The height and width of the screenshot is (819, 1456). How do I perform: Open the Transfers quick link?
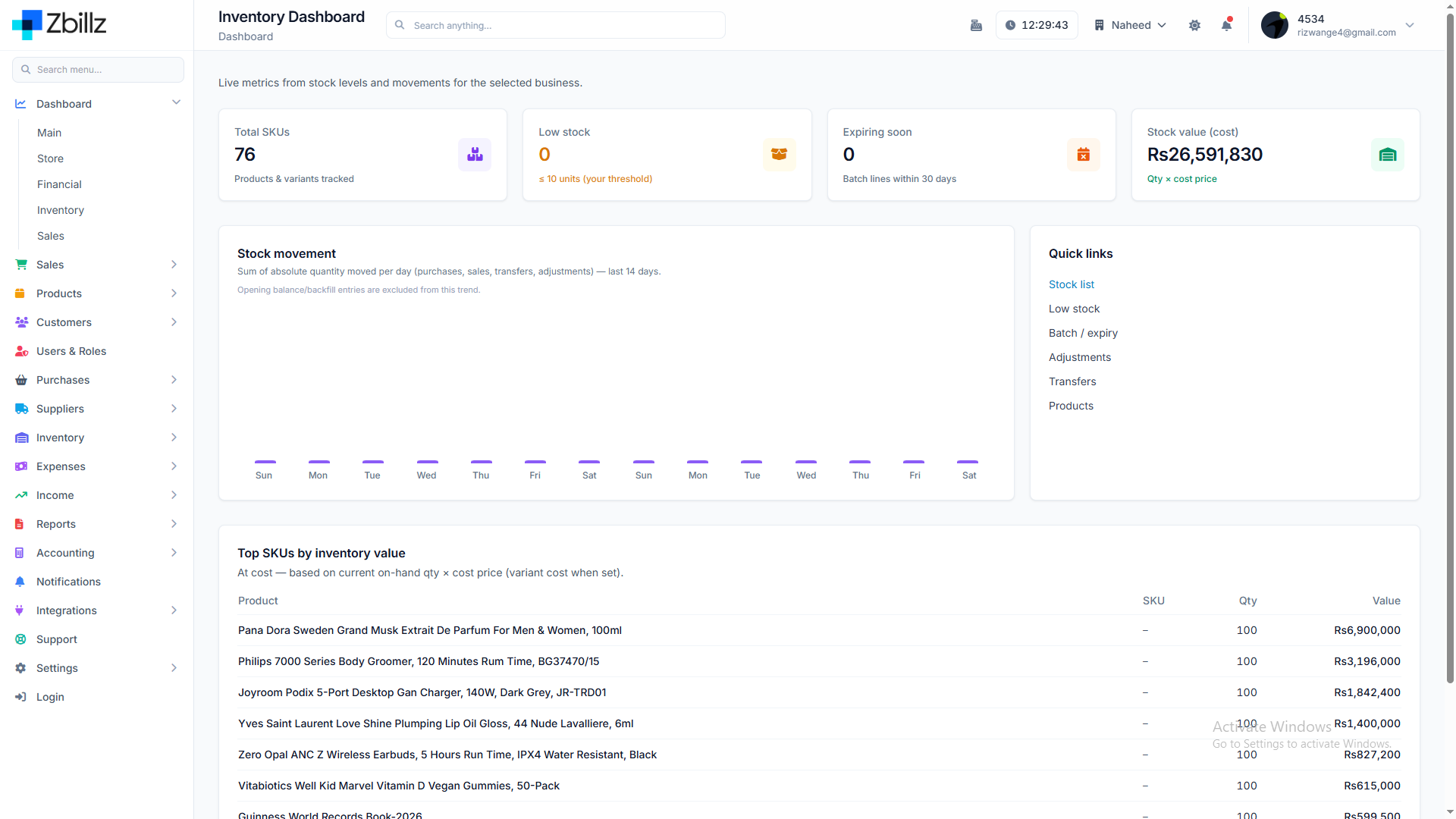tap(1072, 381)
